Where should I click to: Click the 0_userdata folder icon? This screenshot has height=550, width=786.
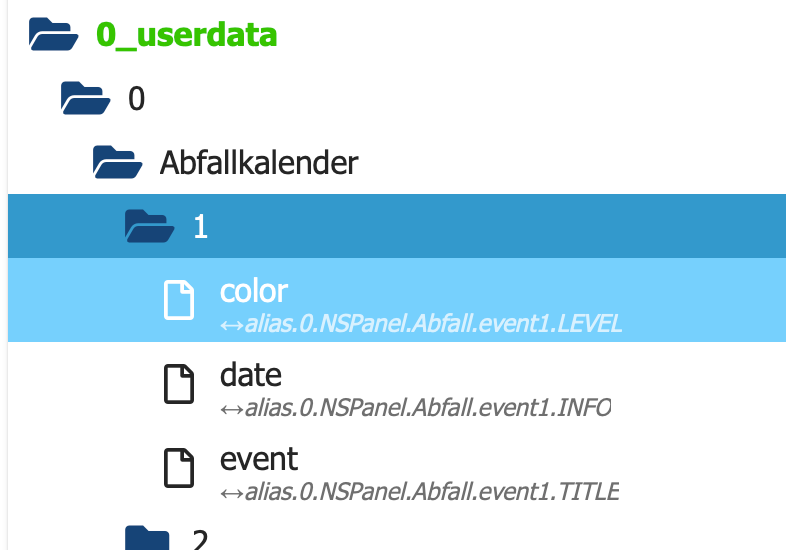pos(54,35)
